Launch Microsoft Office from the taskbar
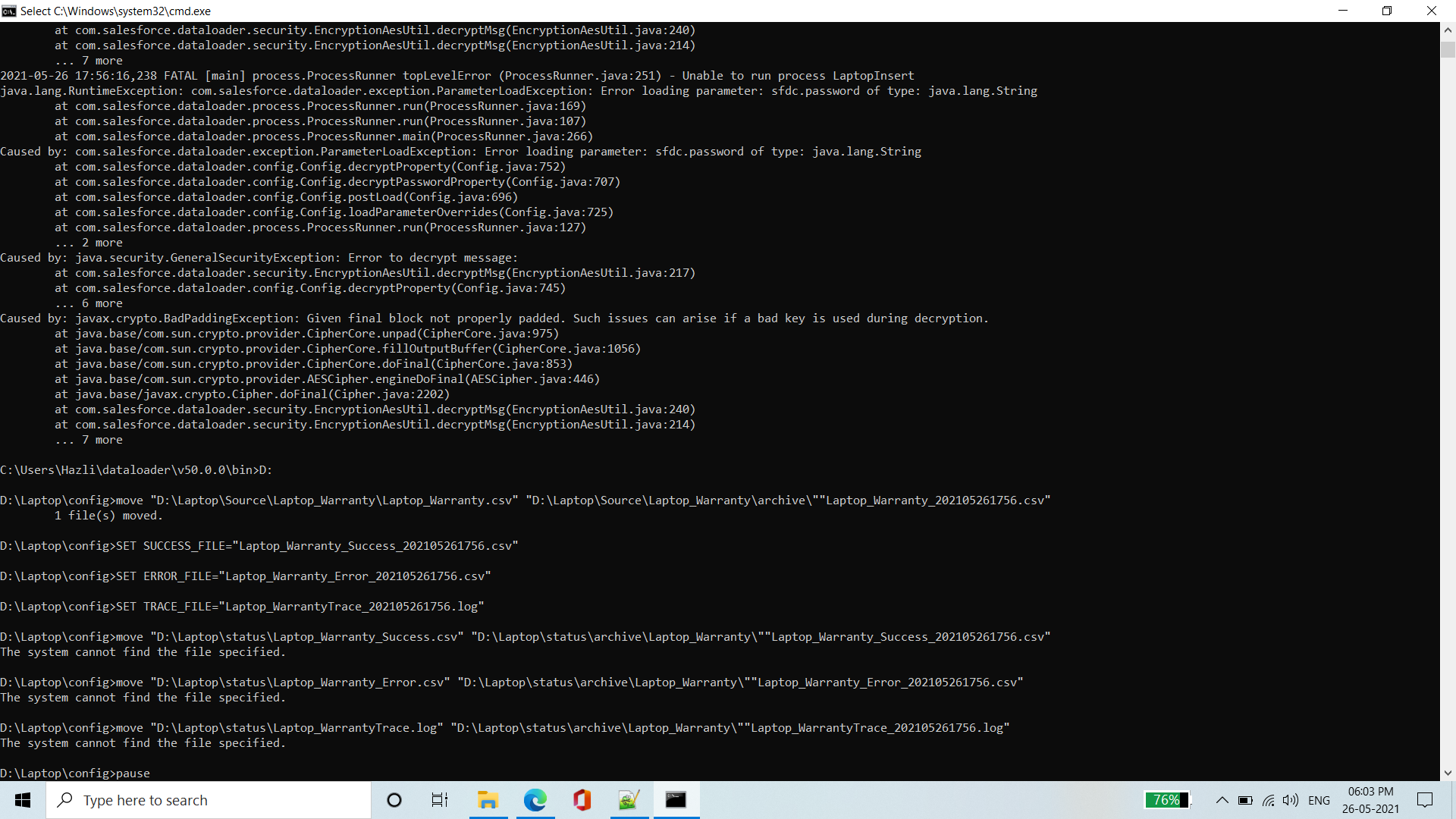Image resolution: width=1456 pixels, height=819 pixels. (x=582, y=800)
